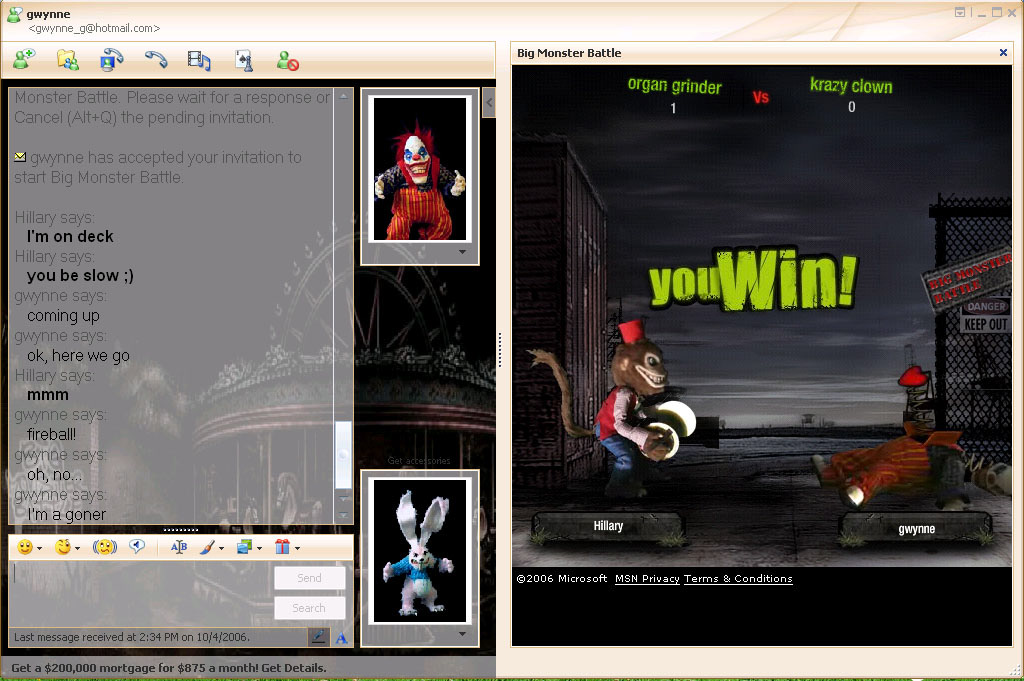Viewport: 1024px width, 681px height.
Task: Change the text font icon
Action: coord(178,546)
